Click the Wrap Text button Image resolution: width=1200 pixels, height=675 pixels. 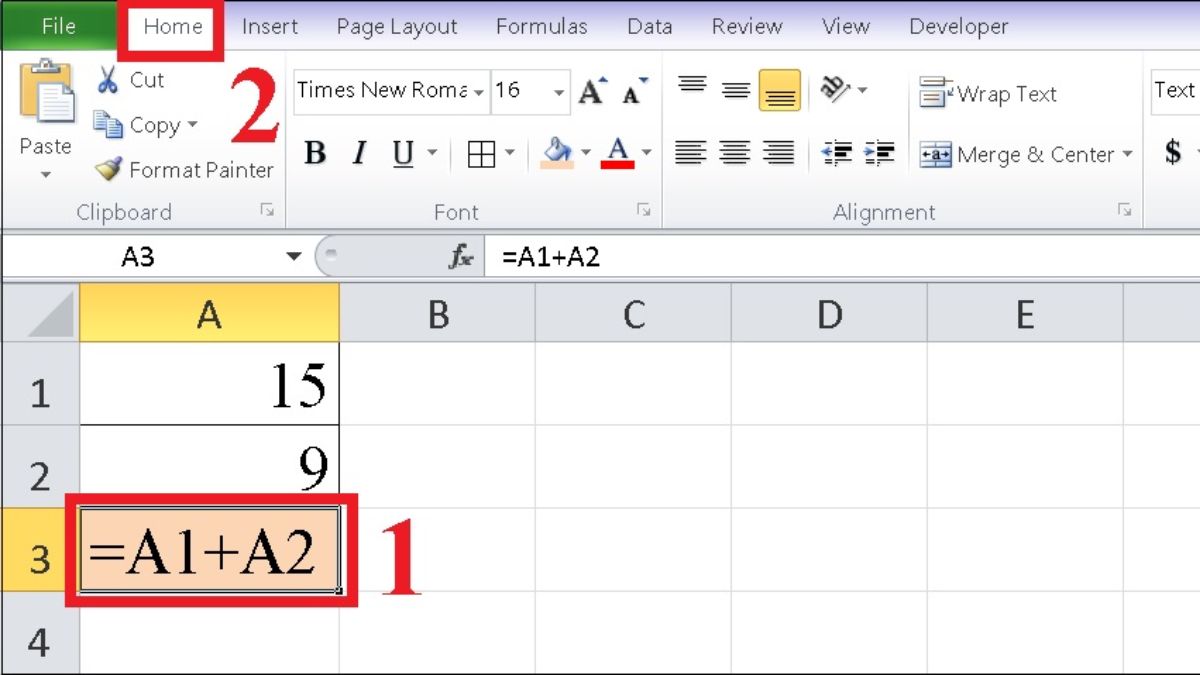988,93
